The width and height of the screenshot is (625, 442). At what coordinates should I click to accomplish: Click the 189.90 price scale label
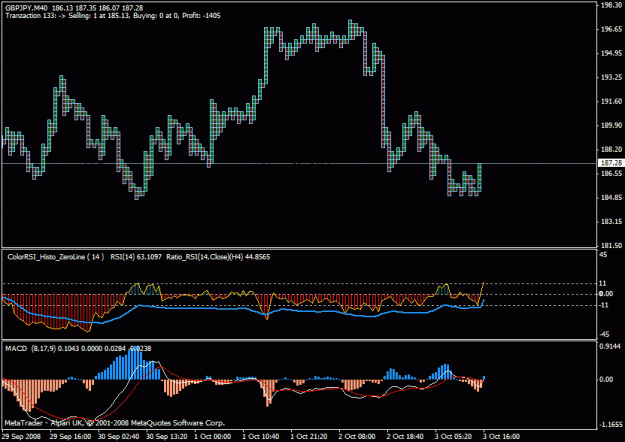click(611, 125)
